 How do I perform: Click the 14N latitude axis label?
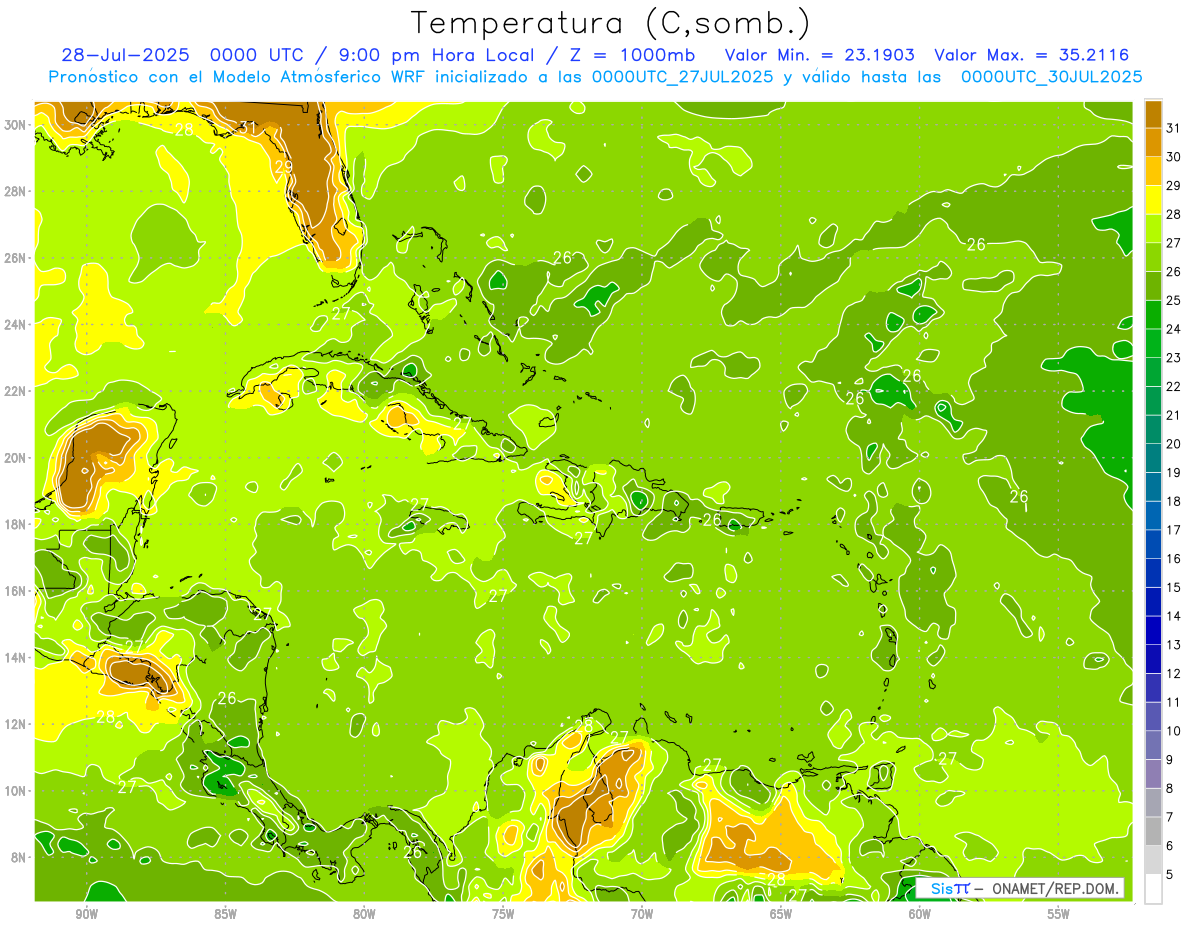pyautogui.click(x=16, y=658)
